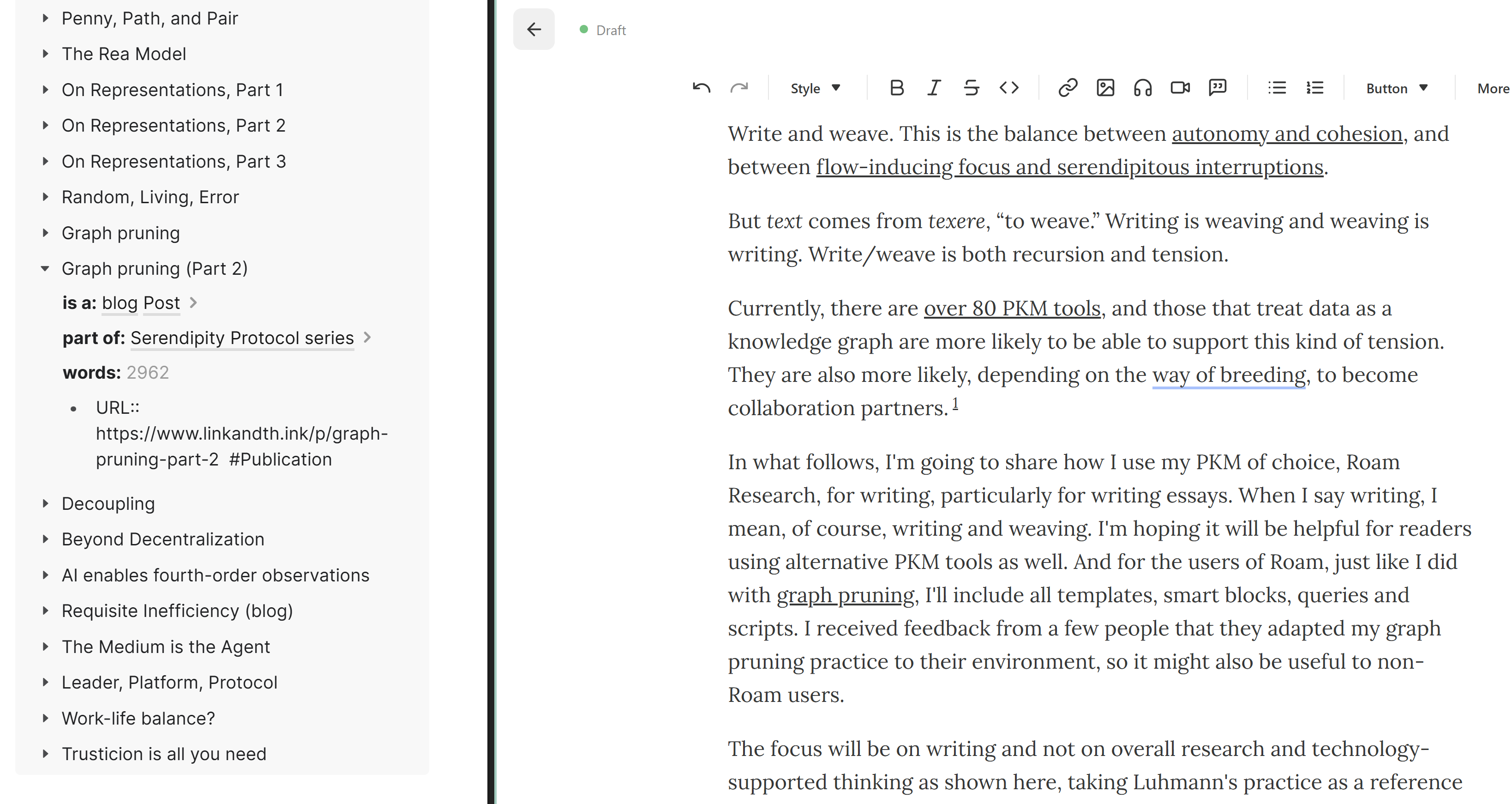Insert a code block
Screen dimensions: 1512x804
pos(1009,88)
